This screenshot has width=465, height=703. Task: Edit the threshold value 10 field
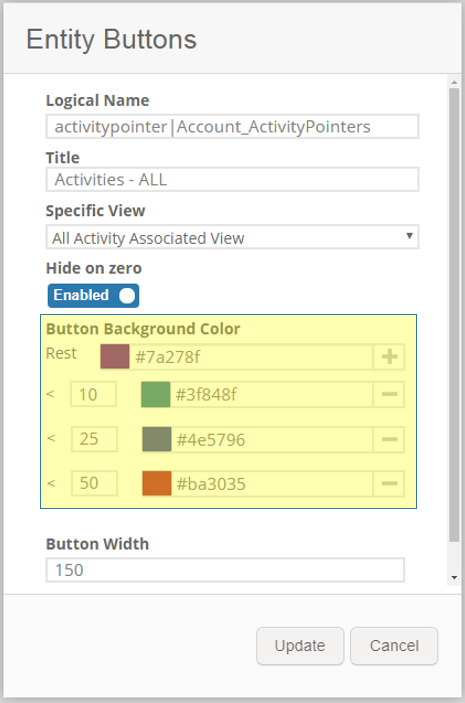[x=94, y=395]
